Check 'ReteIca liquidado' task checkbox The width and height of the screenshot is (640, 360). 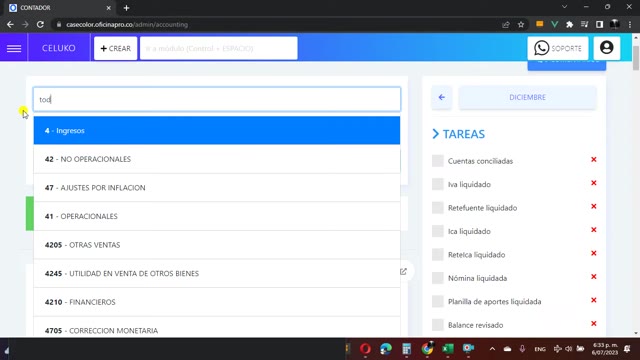438,255
